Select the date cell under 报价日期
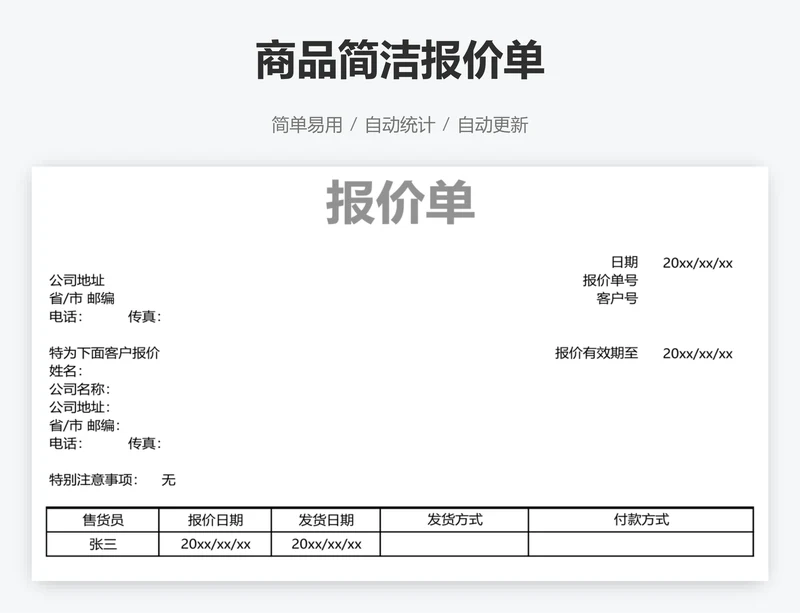800x613 pixels. (x=215, y=544)
